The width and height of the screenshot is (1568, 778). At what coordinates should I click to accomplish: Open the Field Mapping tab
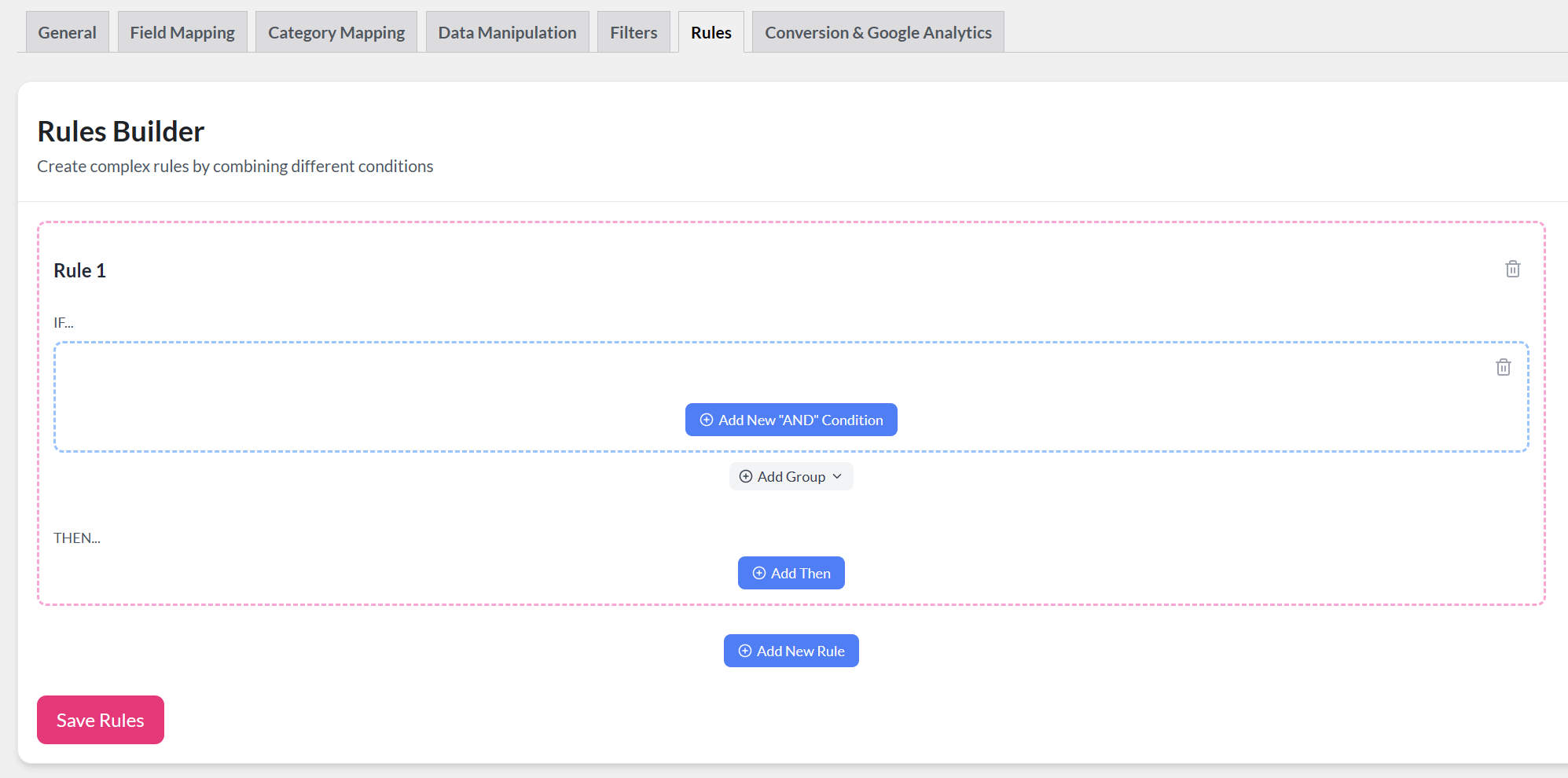[182, 33]
